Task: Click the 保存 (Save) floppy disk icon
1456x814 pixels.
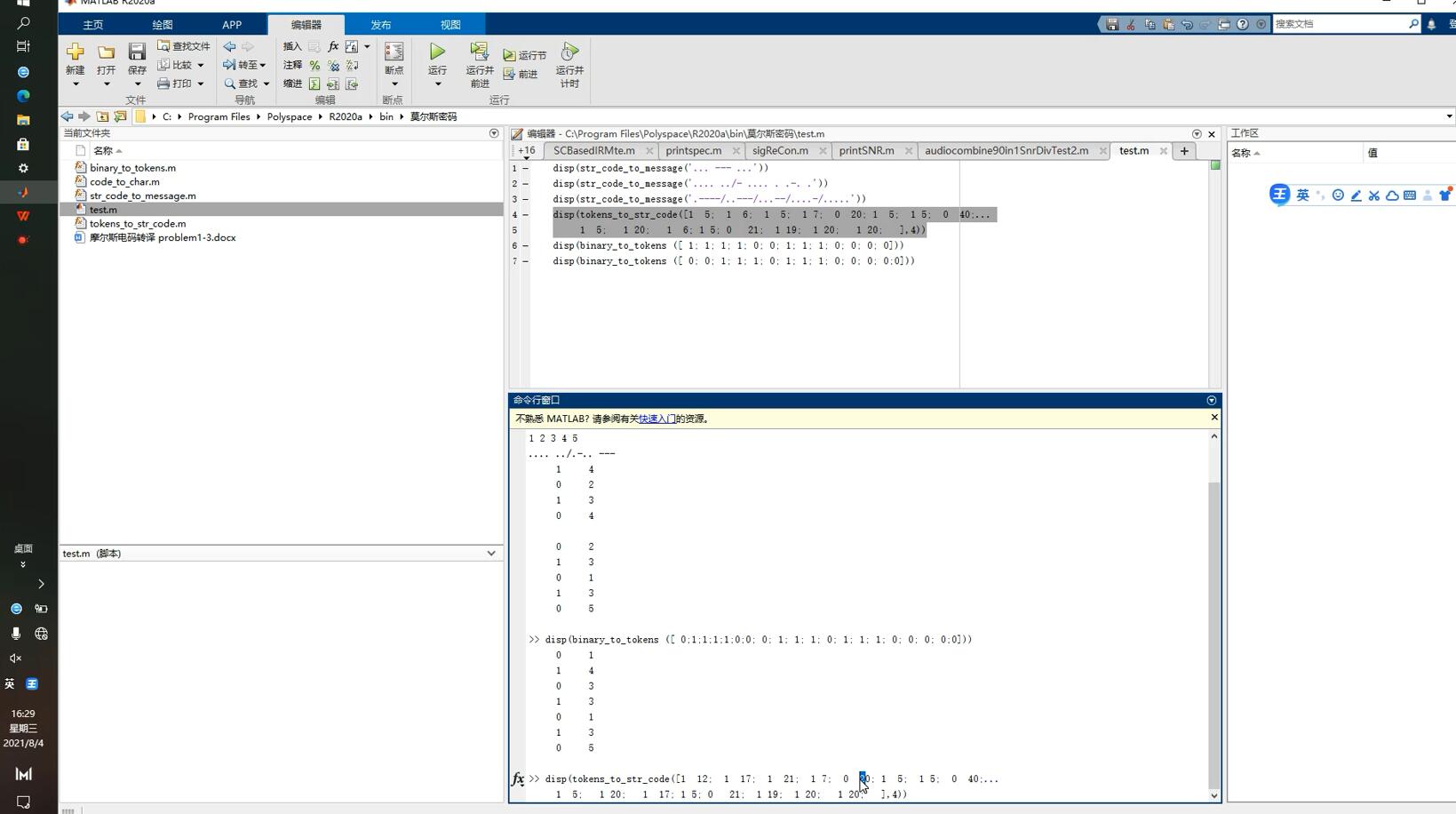Action: point(137,52)
